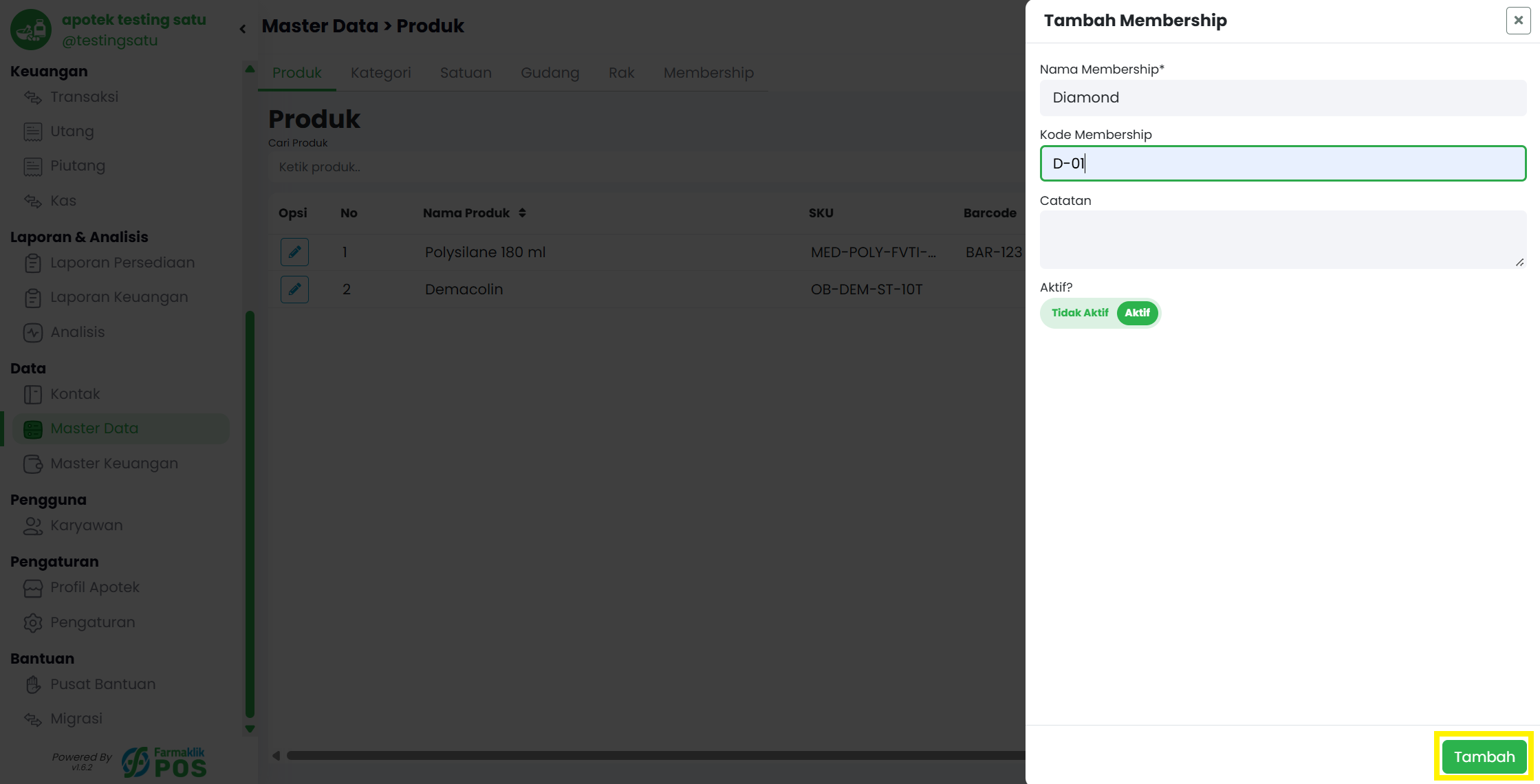Switch to the Produk tab
Viewport: 1540px width, 784px height.
tap(296, 73)
